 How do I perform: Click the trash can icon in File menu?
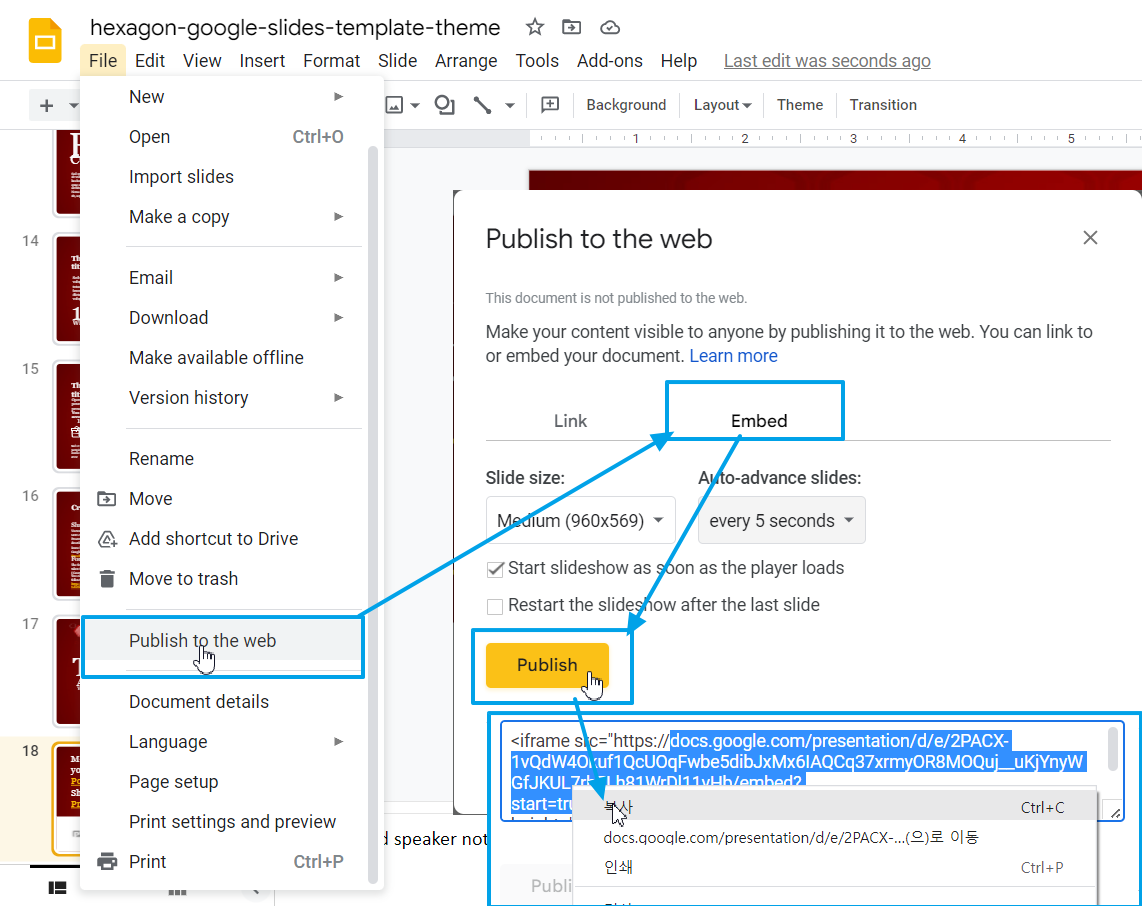(x=107, y=579)
